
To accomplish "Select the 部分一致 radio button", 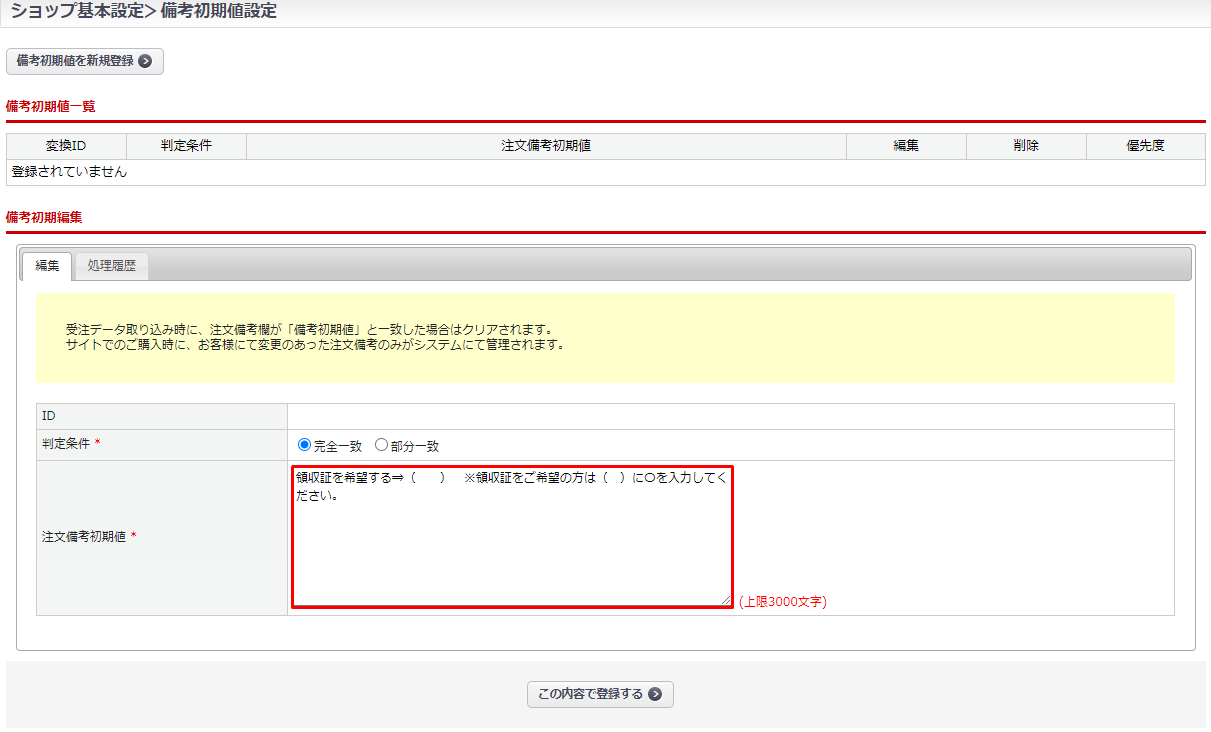I will click(x=381, y=445).
